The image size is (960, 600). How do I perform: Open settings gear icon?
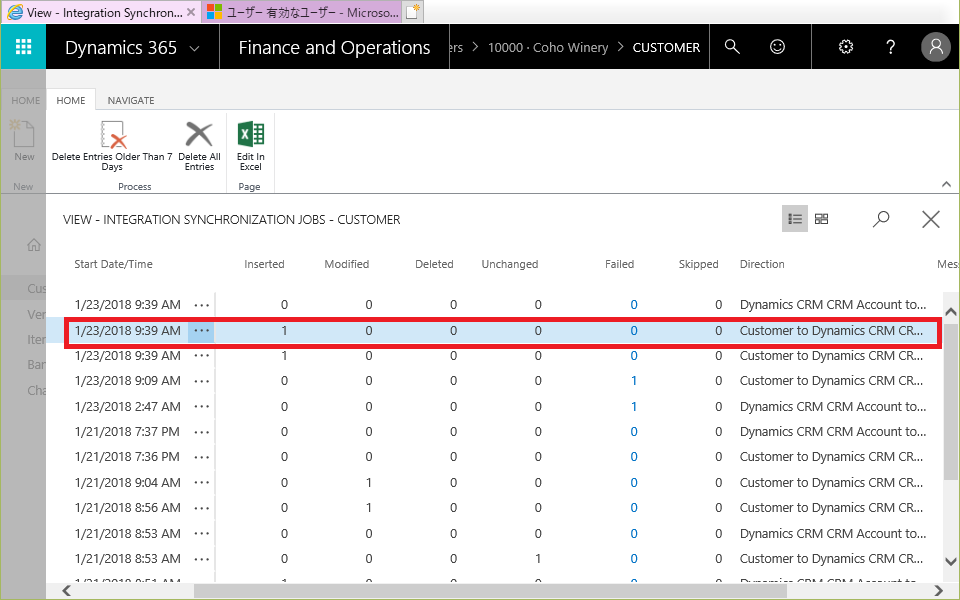coord(846,47)
